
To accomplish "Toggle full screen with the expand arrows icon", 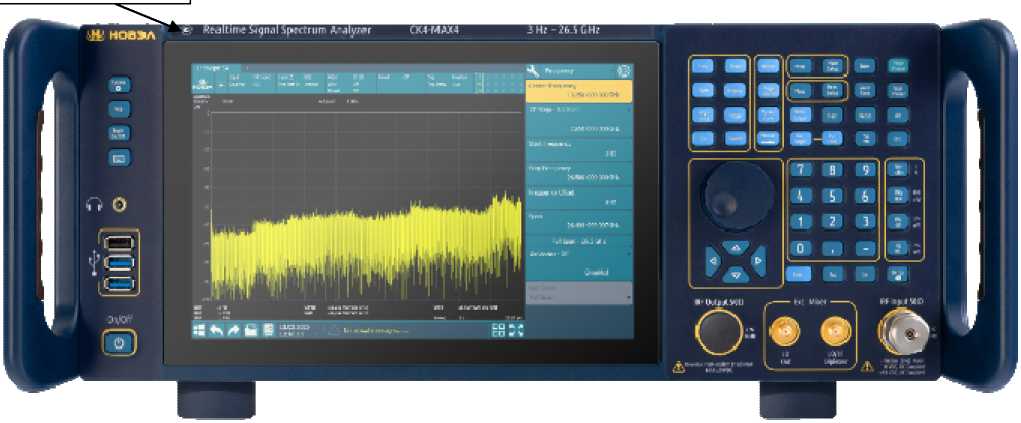I will (x=516, y=332).
